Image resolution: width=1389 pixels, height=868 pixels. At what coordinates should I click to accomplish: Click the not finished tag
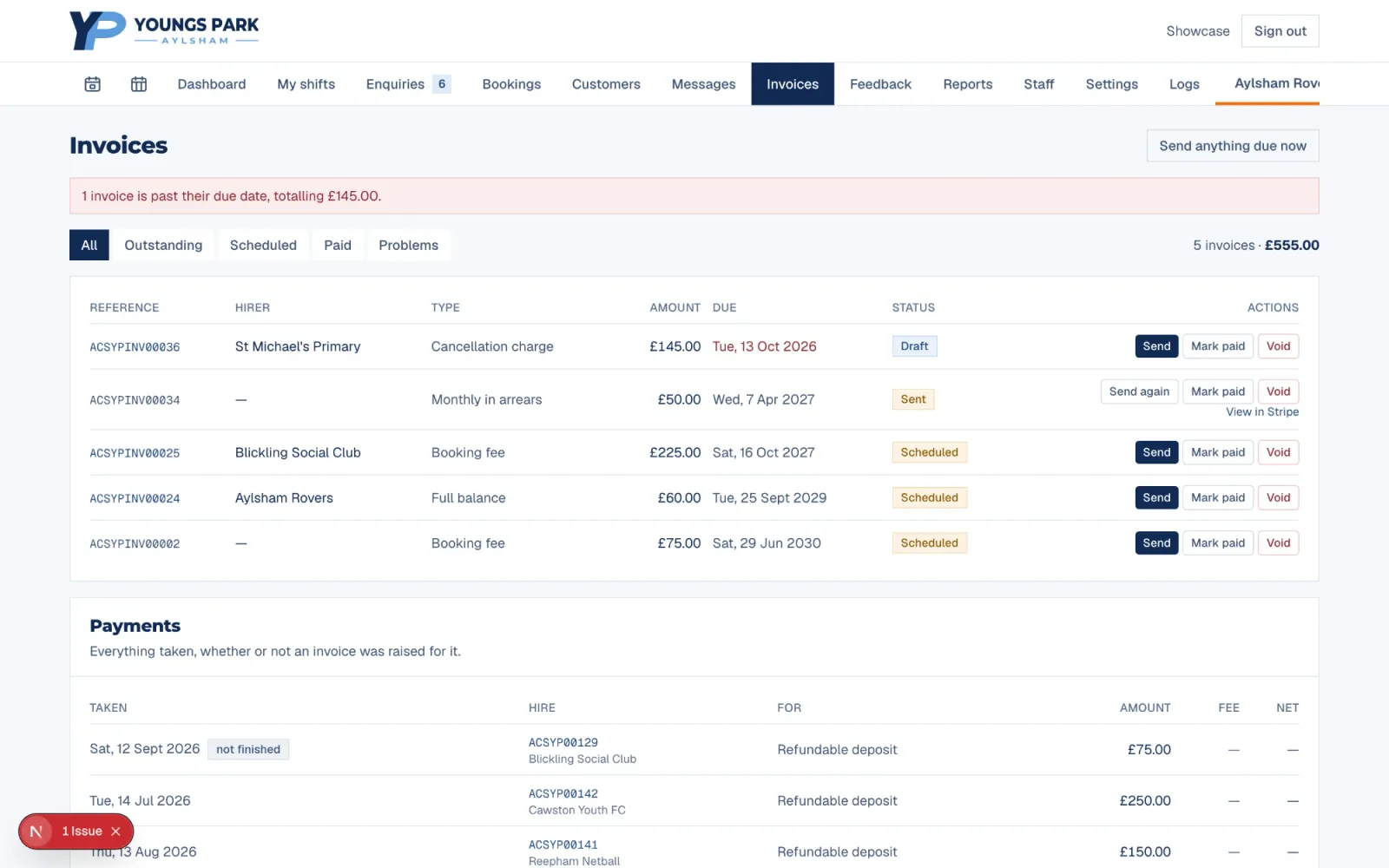point(248,749)
